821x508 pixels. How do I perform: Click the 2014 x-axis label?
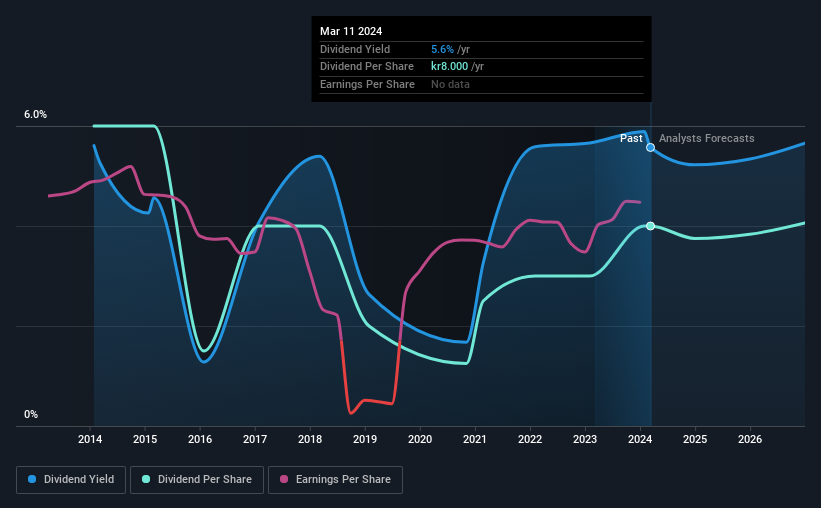90,439
